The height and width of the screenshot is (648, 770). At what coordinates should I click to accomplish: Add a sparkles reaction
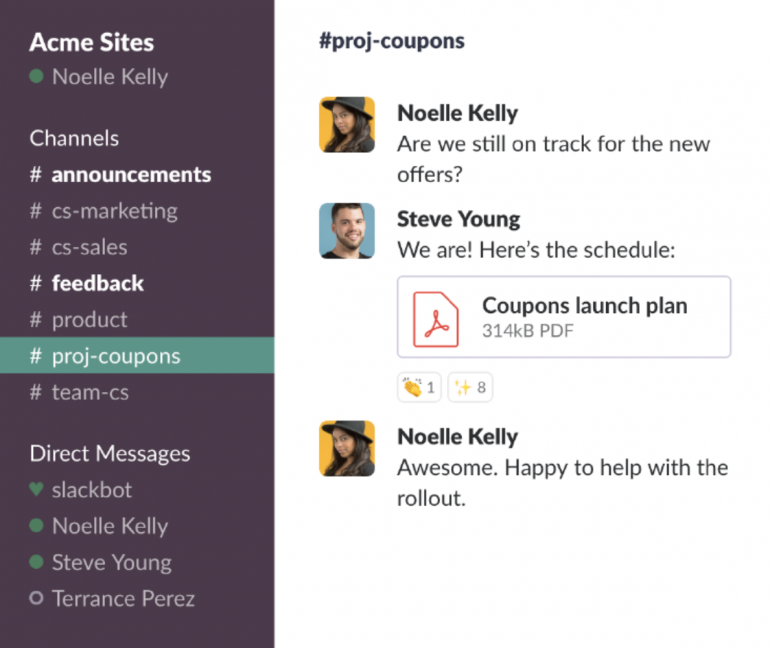[x=470, y=387]
